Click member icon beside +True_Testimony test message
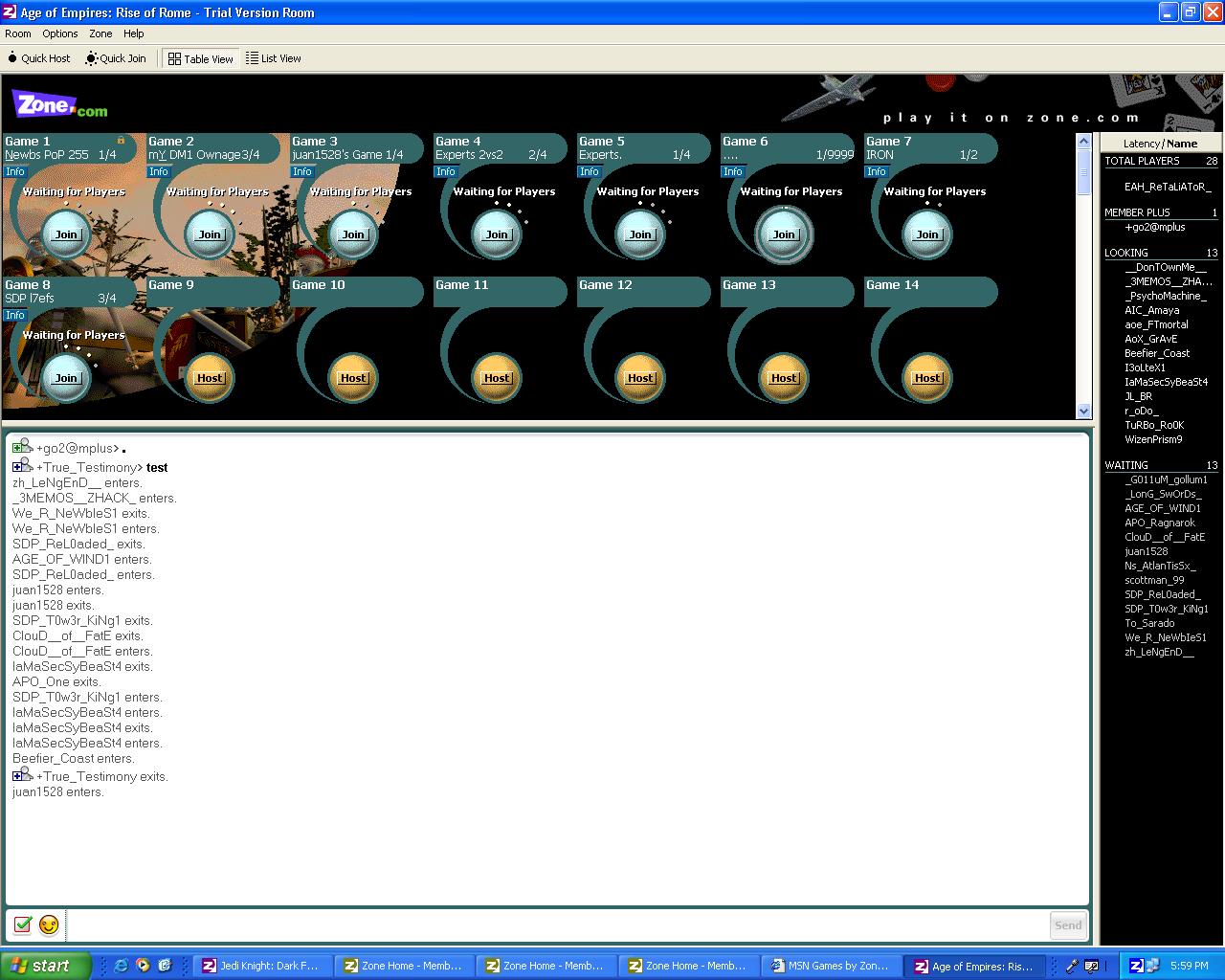The height and width of the screenshot is (980, 1225). [x=23, y=466]
